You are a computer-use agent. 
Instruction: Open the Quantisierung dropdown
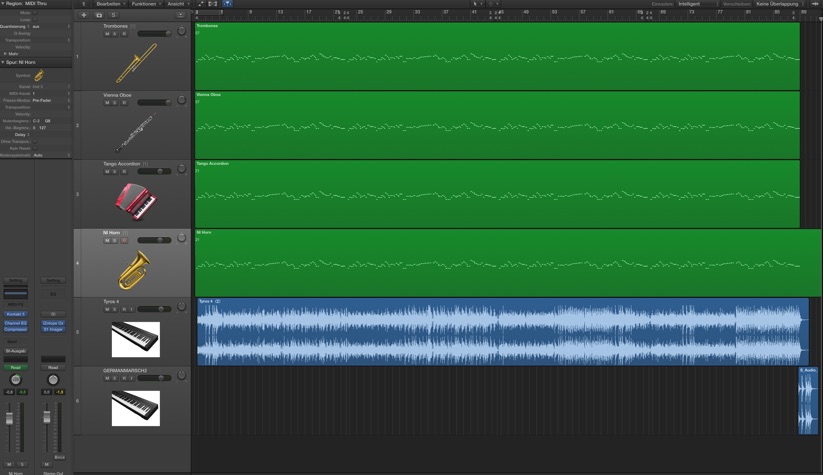pyautogui.click(x=50, y=26)
